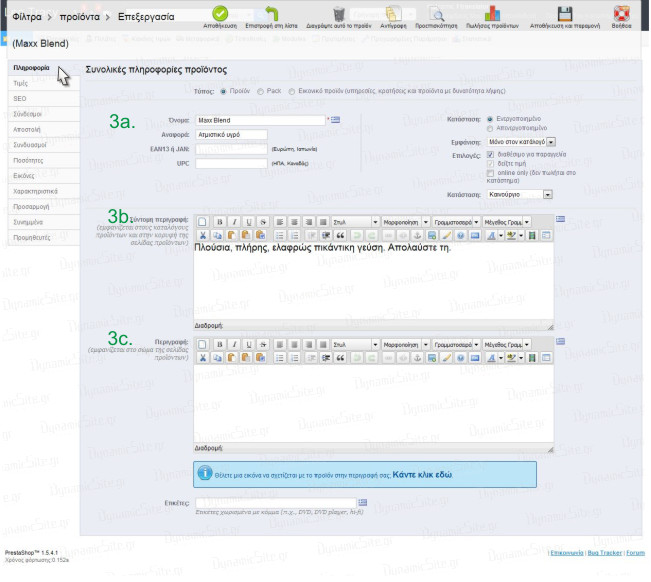Screen dimensions: 651x582
Task: Toggle the online only checkbox
Action: pos(490,173)
